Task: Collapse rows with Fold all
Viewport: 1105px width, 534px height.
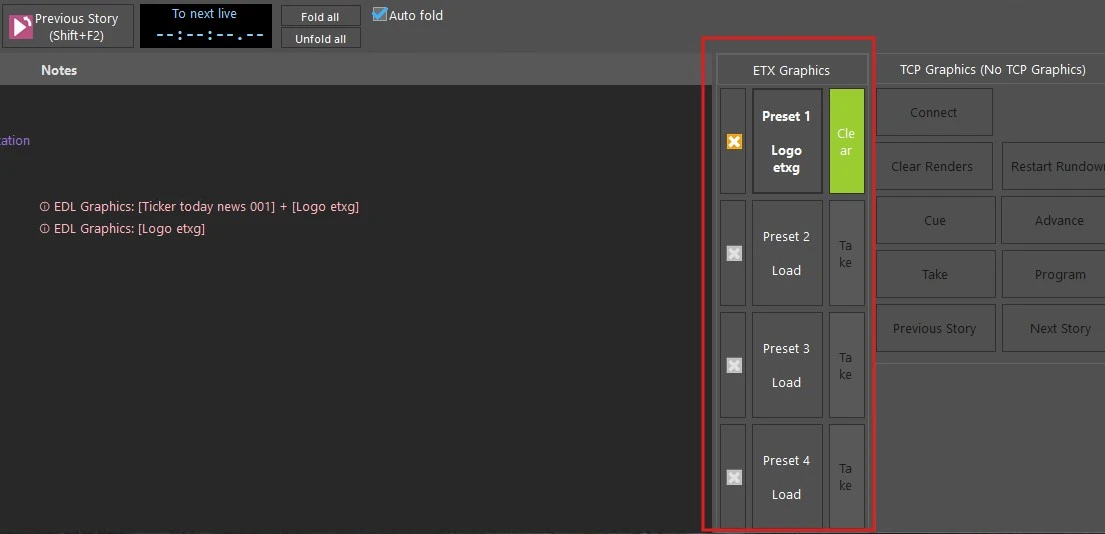Action: click(x=320, y=17)
